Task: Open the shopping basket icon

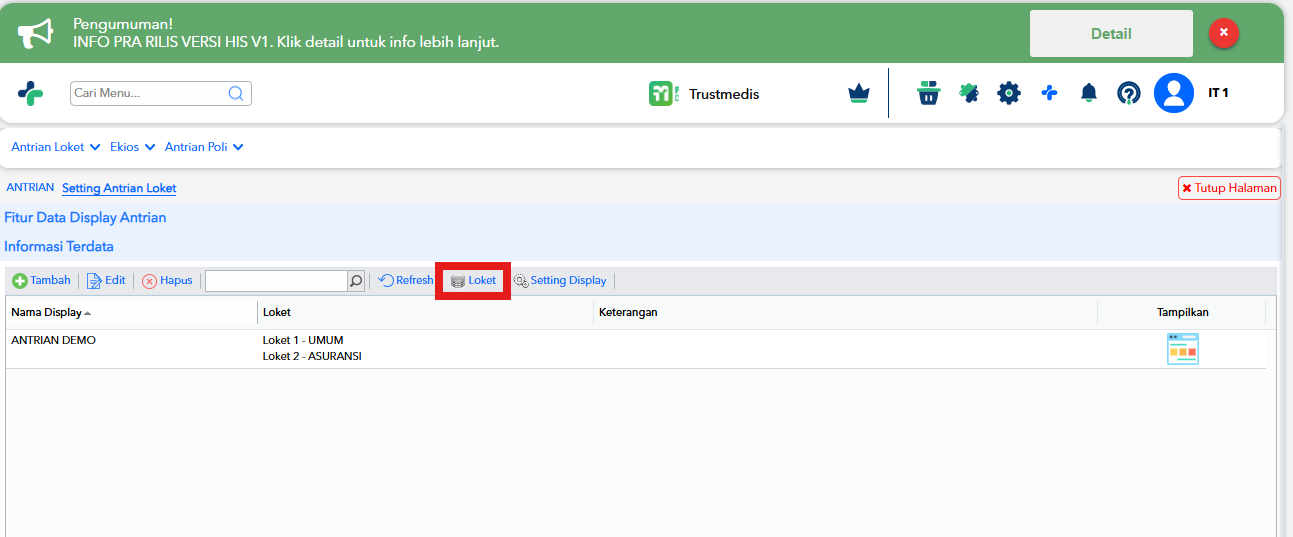Action: point(929,93)
